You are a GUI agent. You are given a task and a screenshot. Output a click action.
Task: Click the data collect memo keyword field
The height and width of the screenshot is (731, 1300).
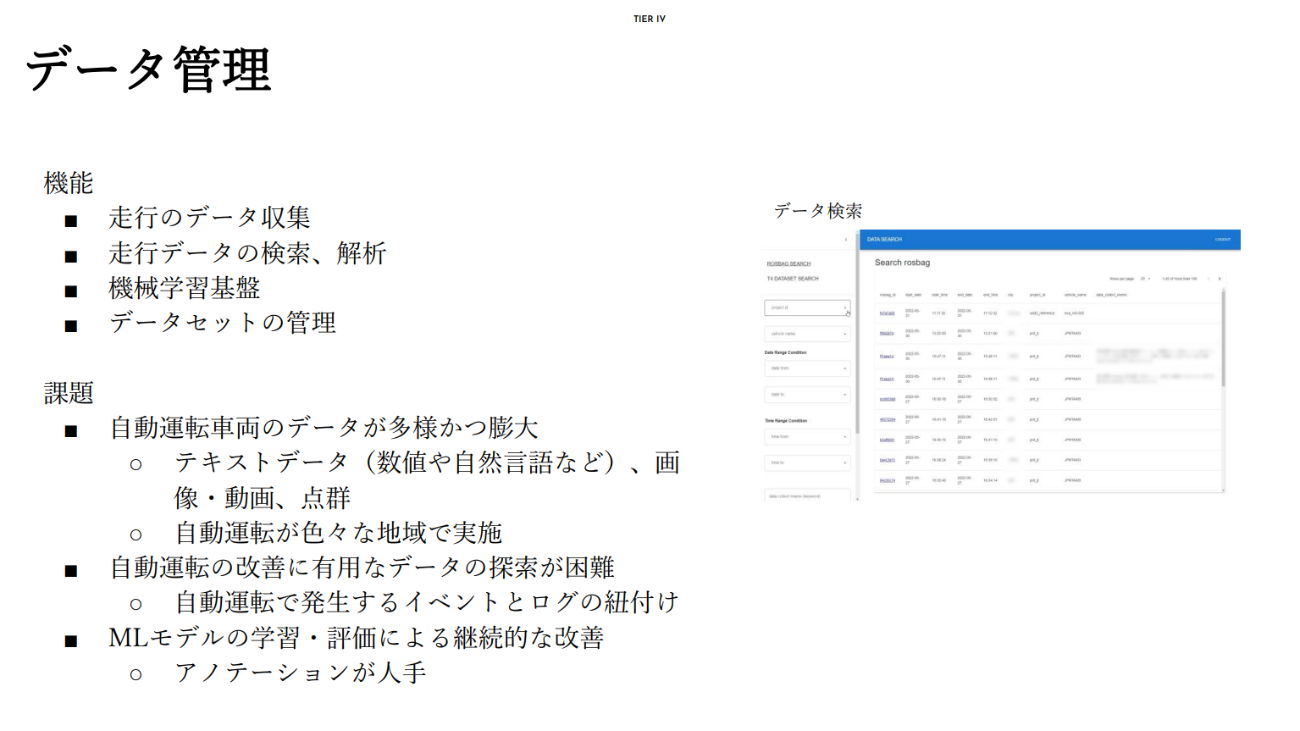pos(807,495)
